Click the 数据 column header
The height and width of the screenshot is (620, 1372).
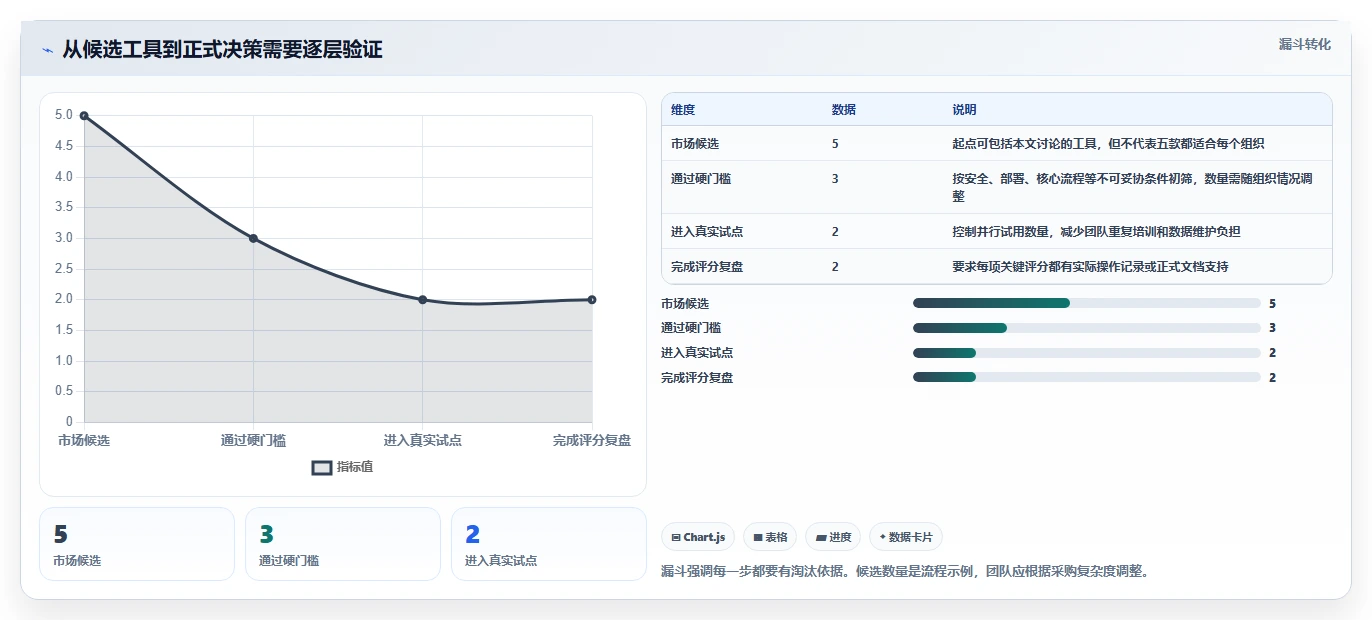[x=844, y=110]
